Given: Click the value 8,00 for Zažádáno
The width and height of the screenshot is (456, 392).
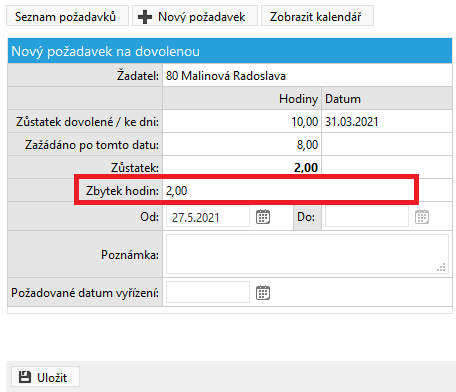Looking at the screenshot, I should 307,145.
